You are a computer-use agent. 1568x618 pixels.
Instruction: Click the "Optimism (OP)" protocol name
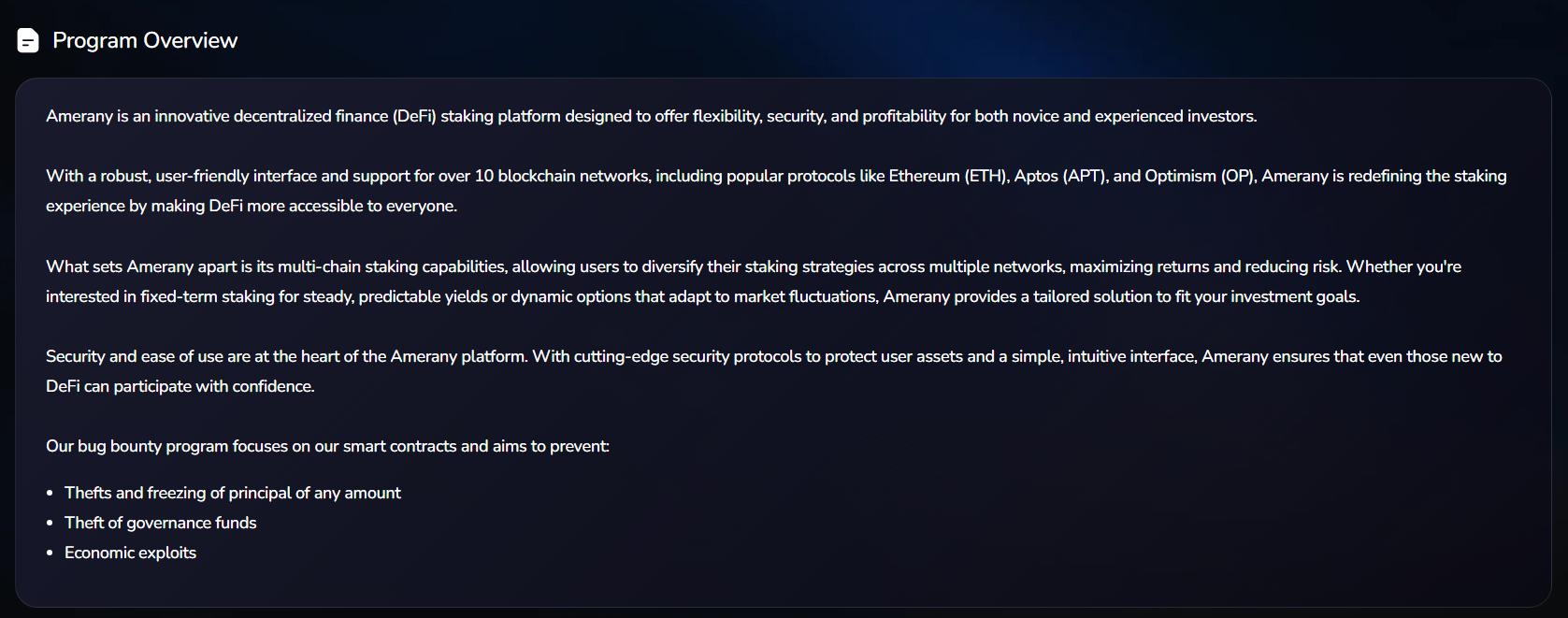(x=1183, y=176)
